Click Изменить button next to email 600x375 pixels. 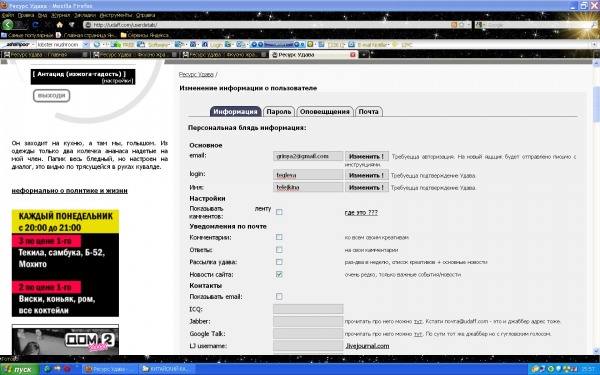tap(367, 157)
